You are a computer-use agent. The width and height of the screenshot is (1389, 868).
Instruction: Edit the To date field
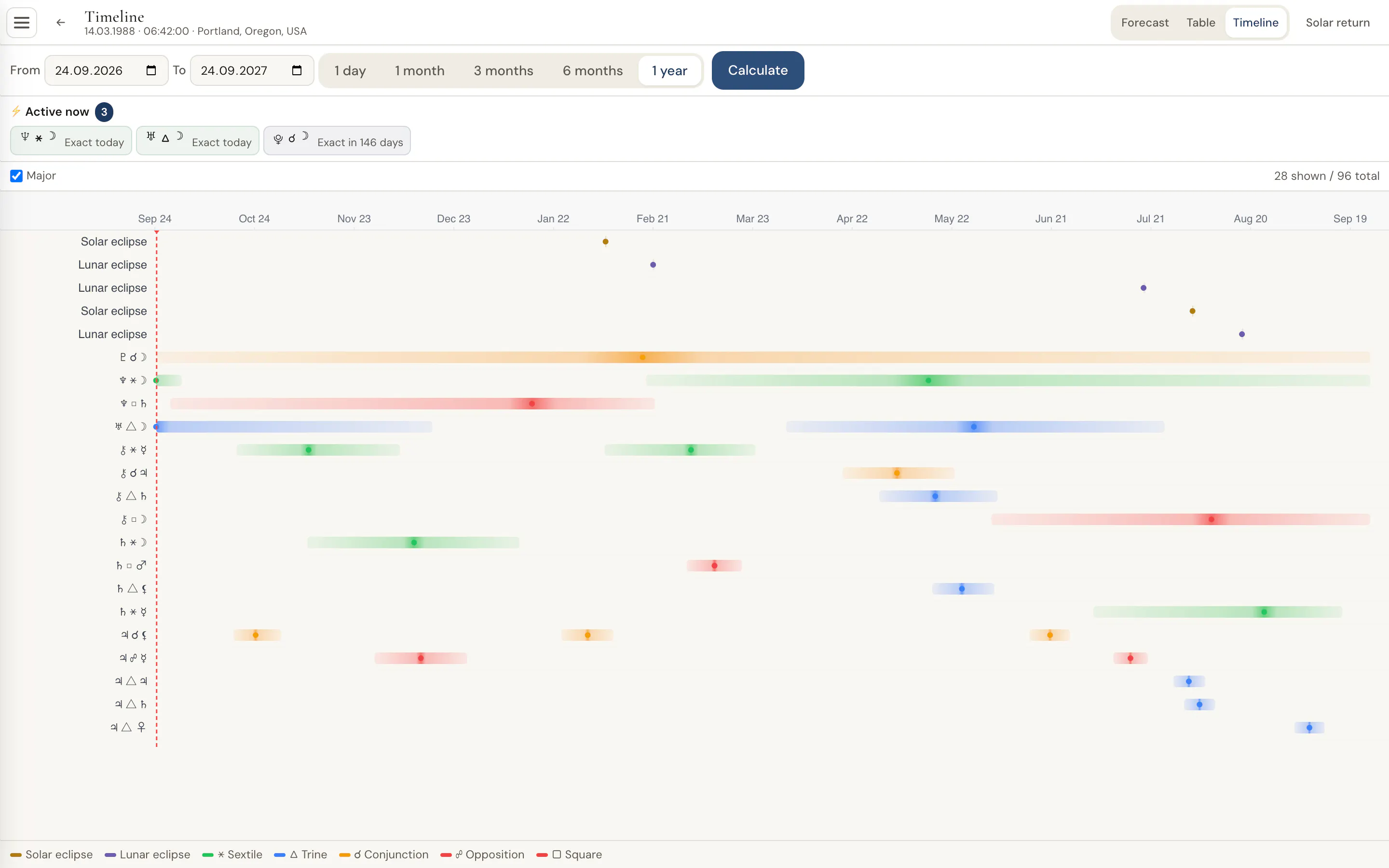pyautogui.click(x=252, y=70)
